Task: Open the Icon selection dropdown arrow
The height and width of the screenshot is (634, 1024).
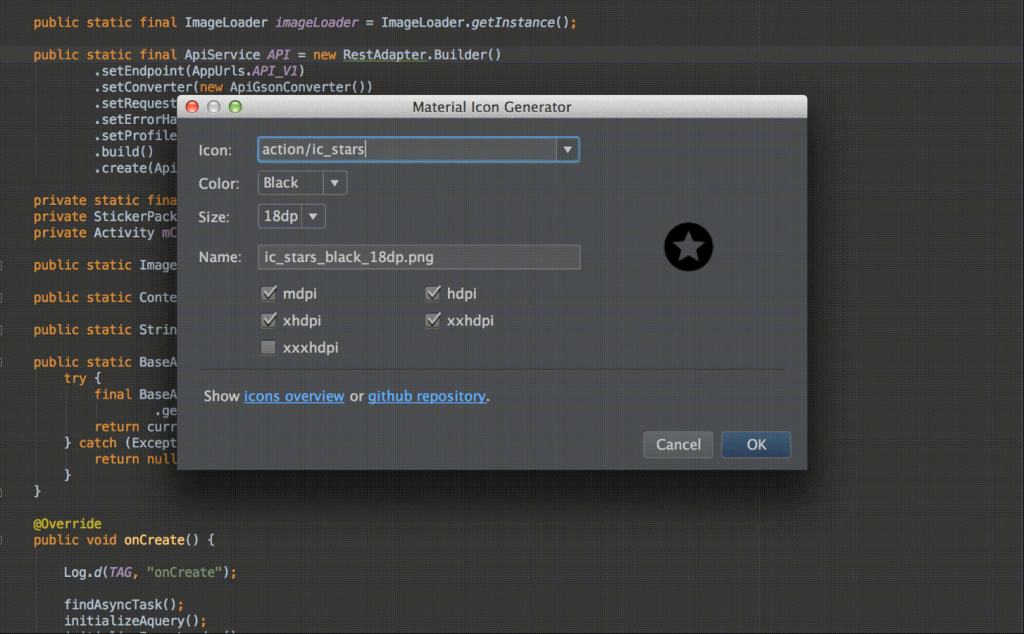Action: pyautogui.click(x=567, y=149)
